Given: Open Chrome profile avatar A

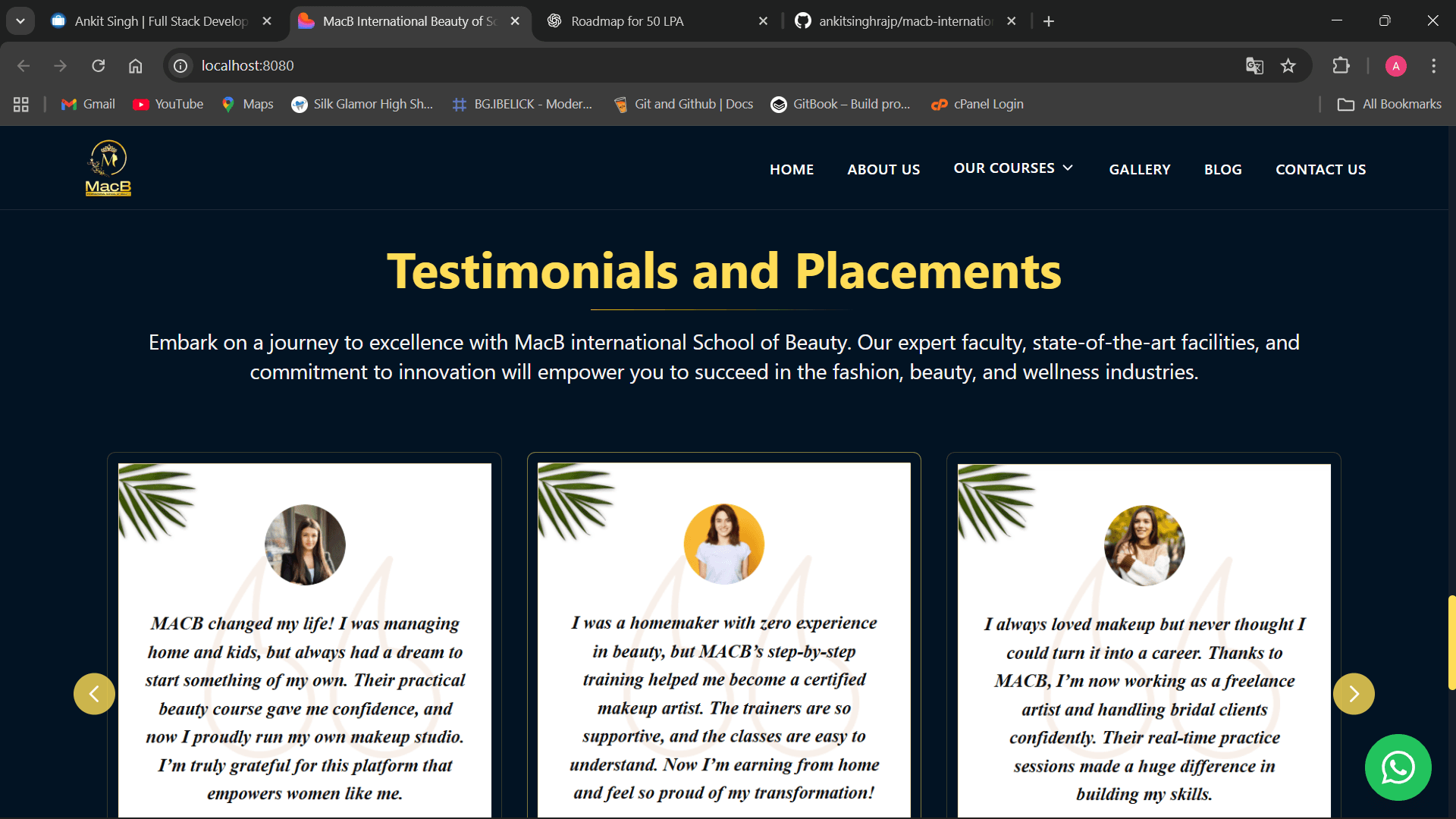Looking at the screenshot, I should (1395, 66).
